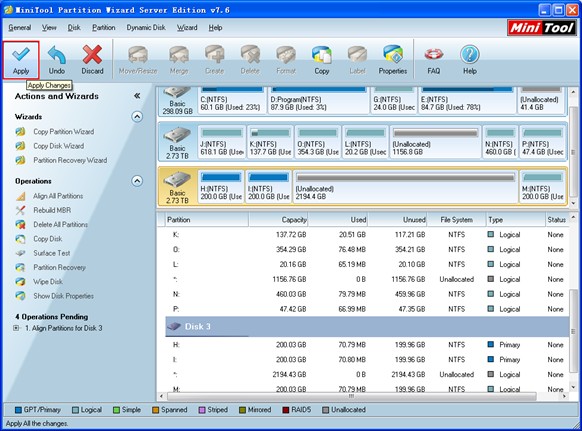Choose Delete All Partitions operation
Screen dimensions: 582x431
click(x=61, y=225)
